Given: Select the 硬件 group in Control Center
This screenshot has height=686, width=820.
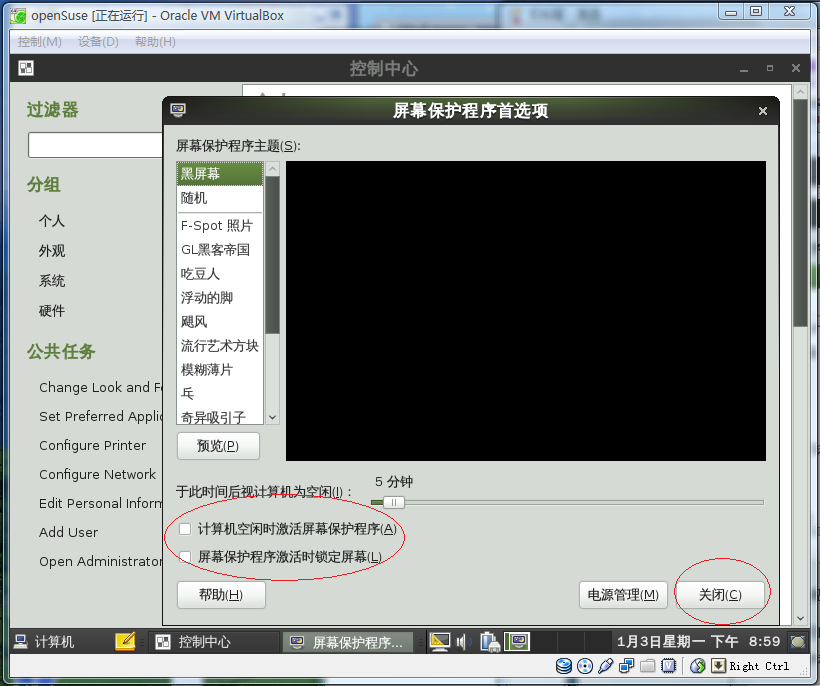Looking at the screenshot, I should tap(52, 311).
